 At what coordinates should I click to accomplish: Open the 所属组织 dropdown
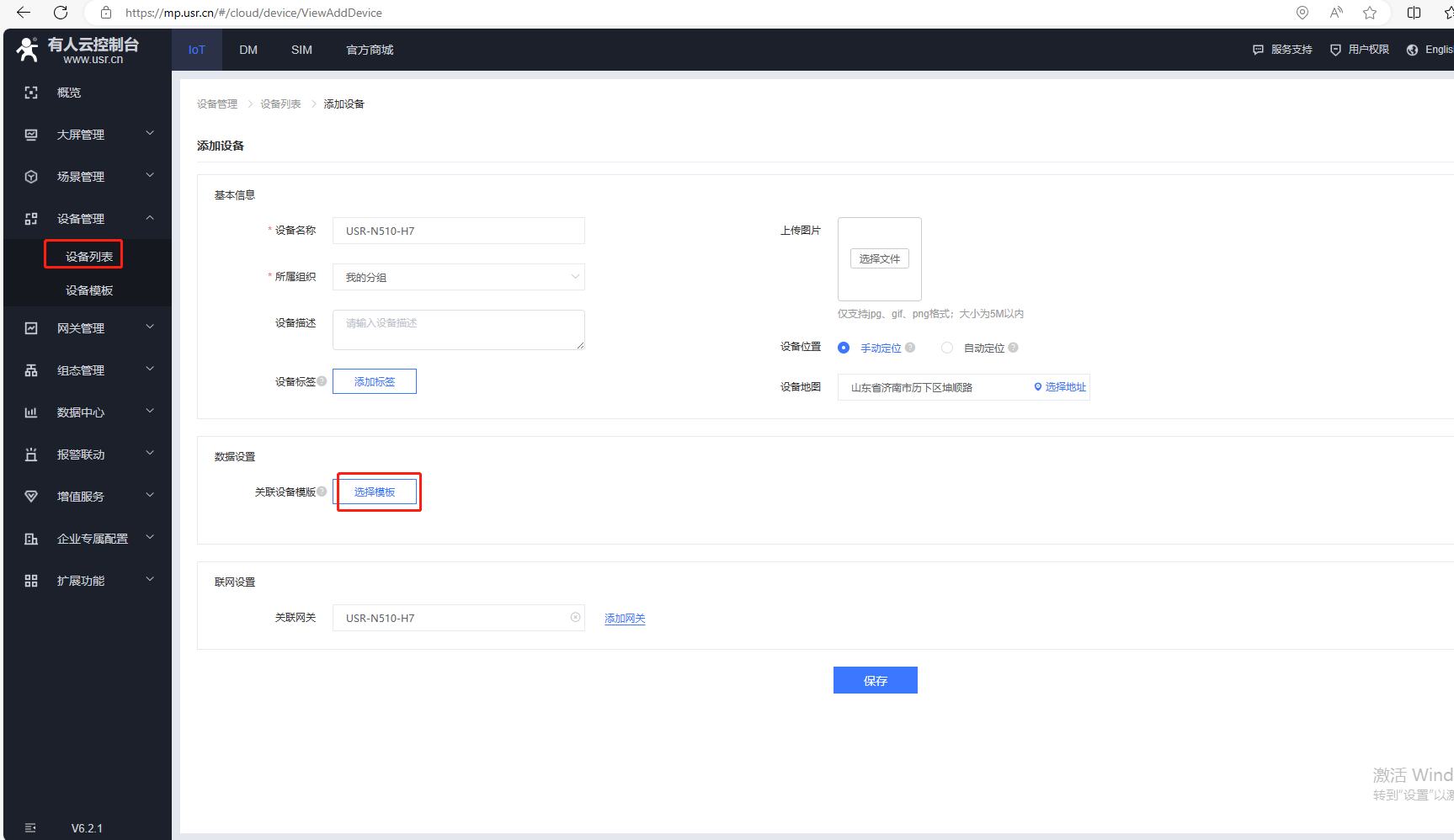(458, 277)
